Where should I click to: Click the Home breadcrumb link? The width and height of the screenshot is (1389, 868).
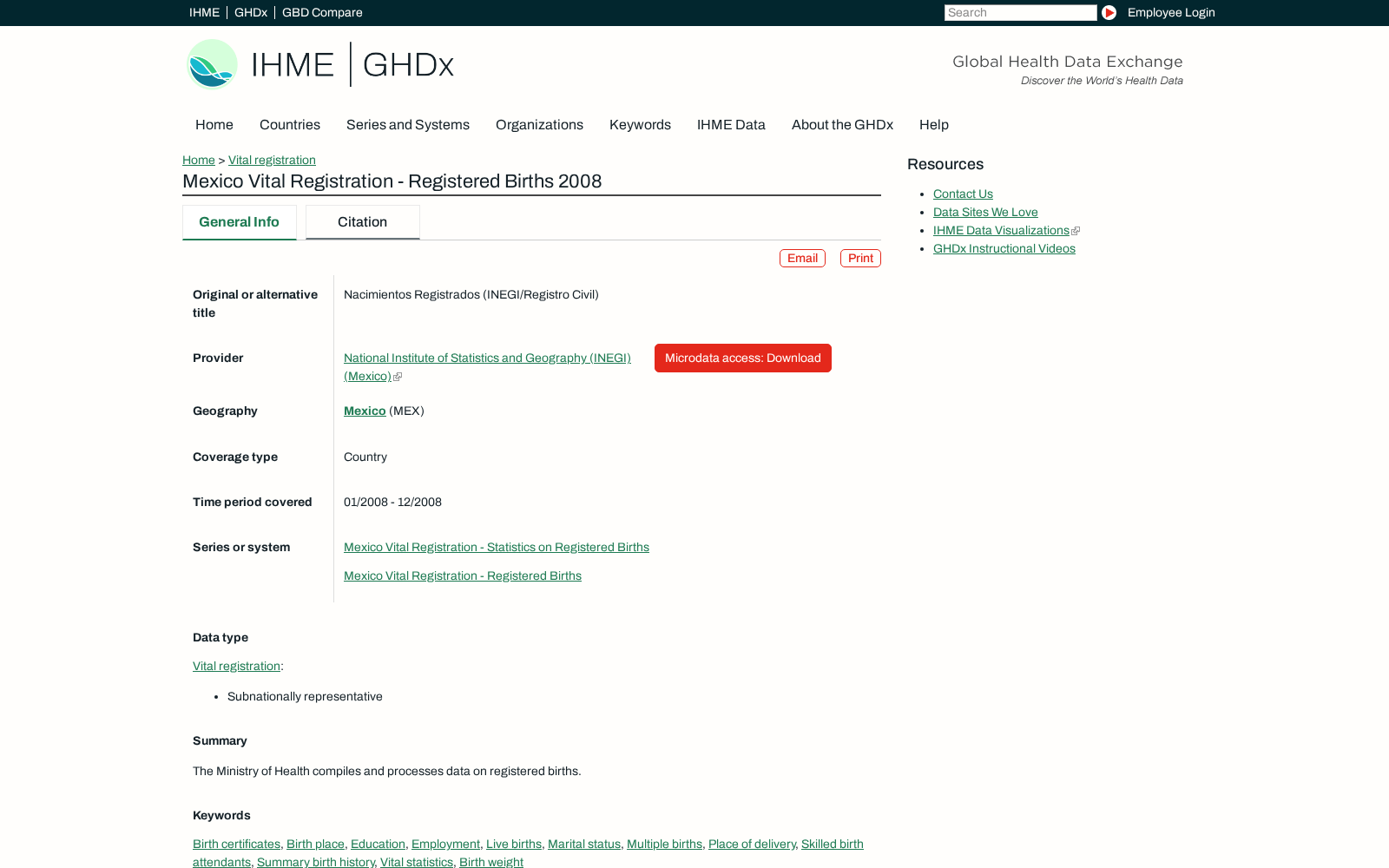pyautogui.click(x=199, y=160)
